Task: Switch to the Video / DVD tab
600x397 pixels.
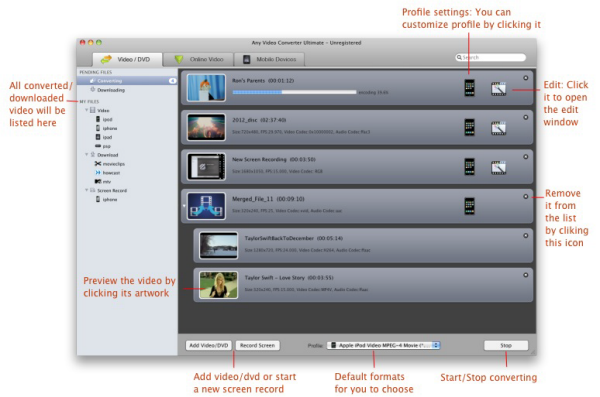Action: (x=127, y=59)
